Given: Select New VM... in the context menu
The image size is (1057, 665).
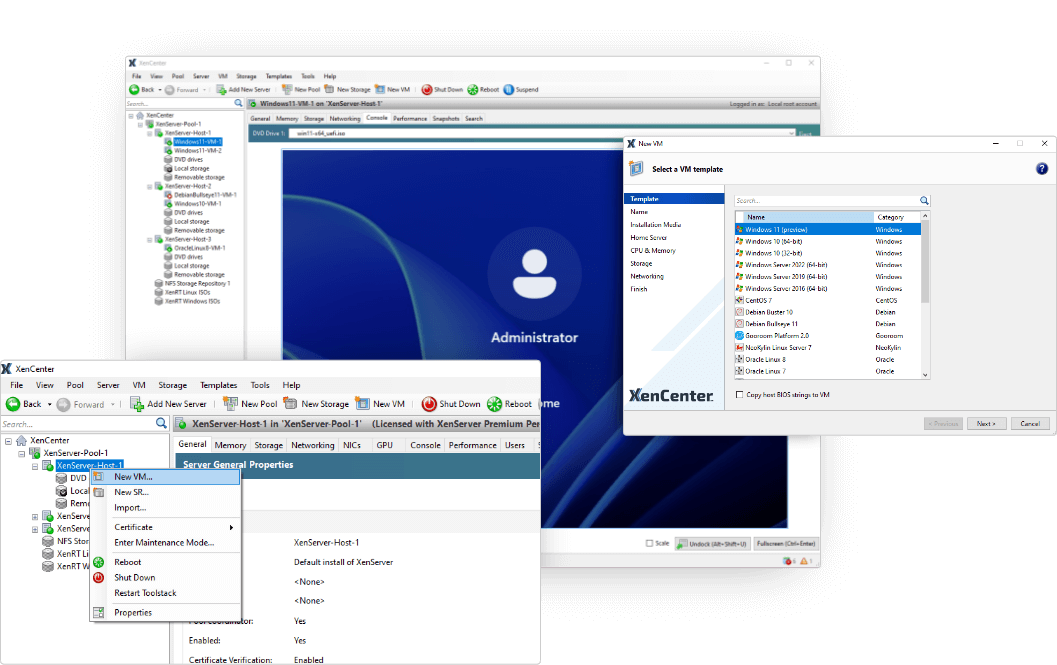Looking at the screenshot, I should 166,477.
